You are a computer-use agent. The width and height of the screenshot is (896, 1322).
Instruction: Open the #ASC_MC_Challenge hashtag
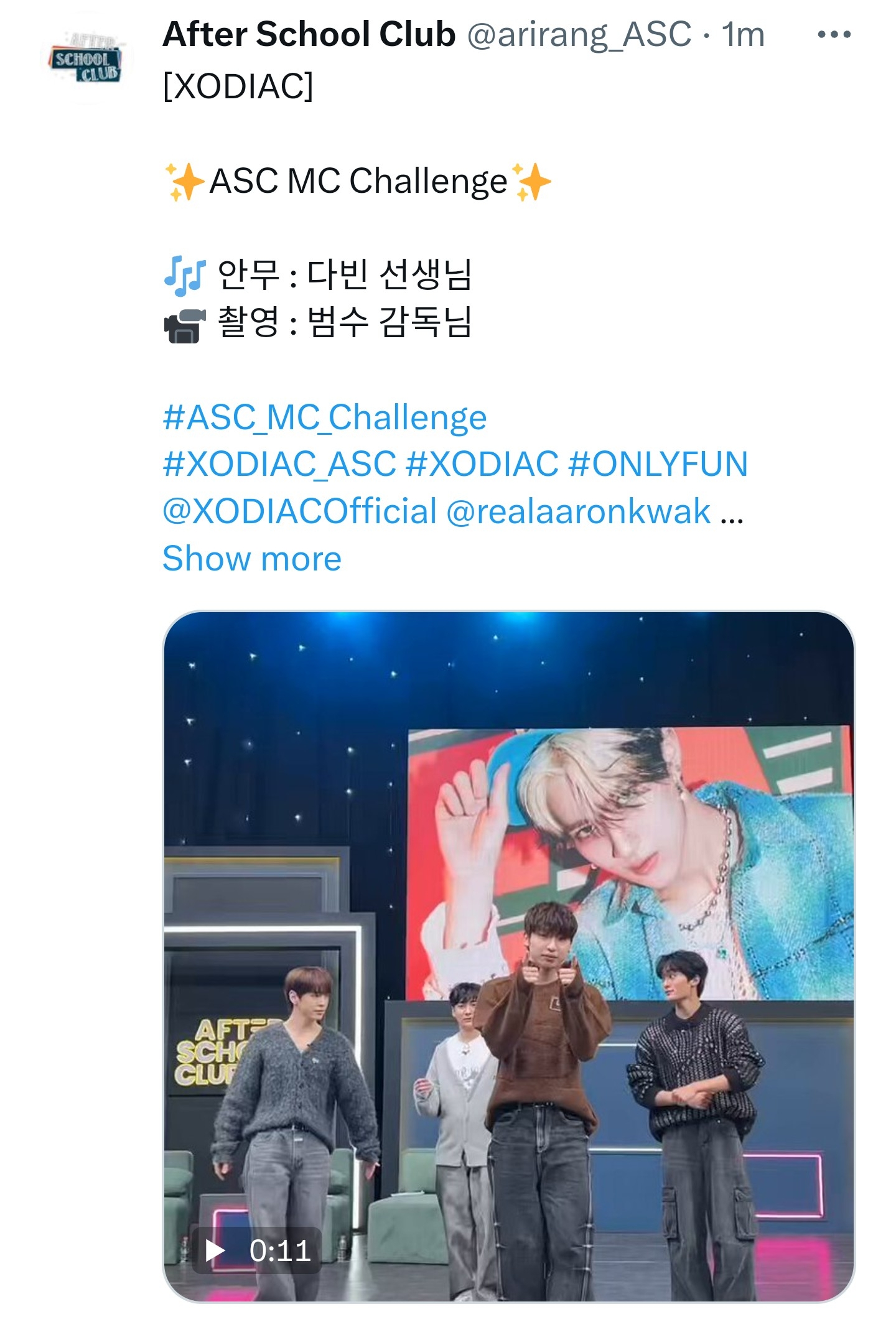click(324, 417)
